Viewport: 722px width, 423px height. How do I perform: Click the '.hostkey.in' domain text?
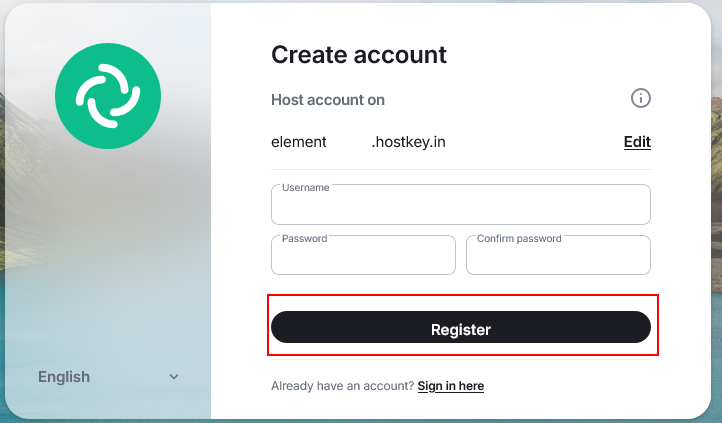408,142
